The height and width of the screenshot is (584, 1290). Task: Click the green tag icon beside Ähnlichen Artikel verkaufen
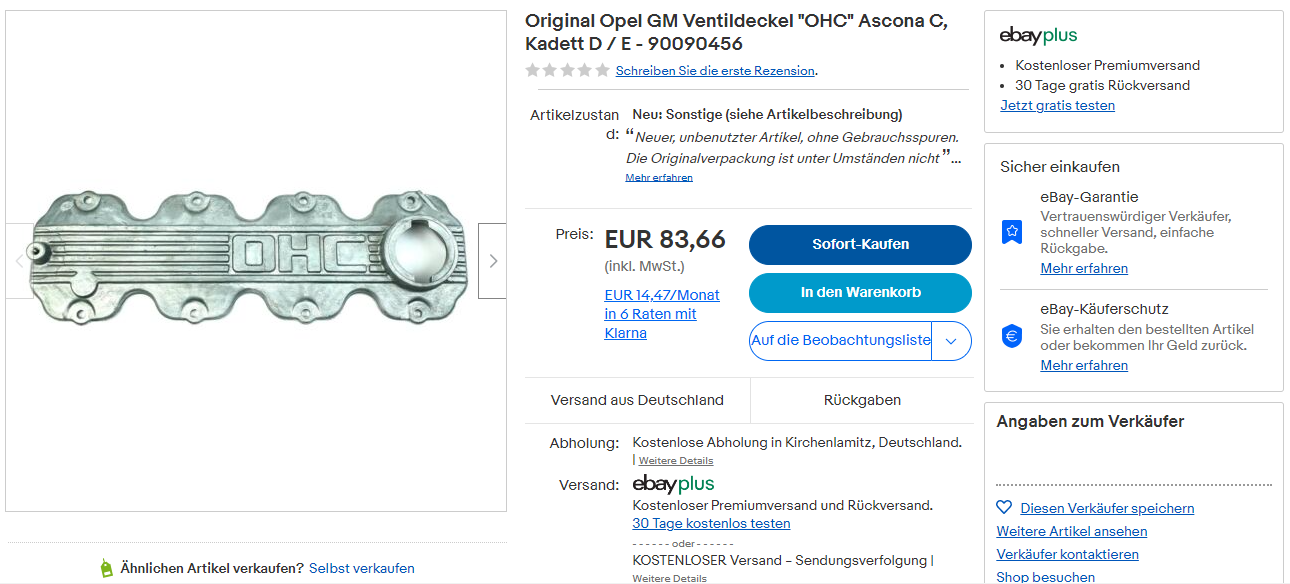tap(107, 568)
